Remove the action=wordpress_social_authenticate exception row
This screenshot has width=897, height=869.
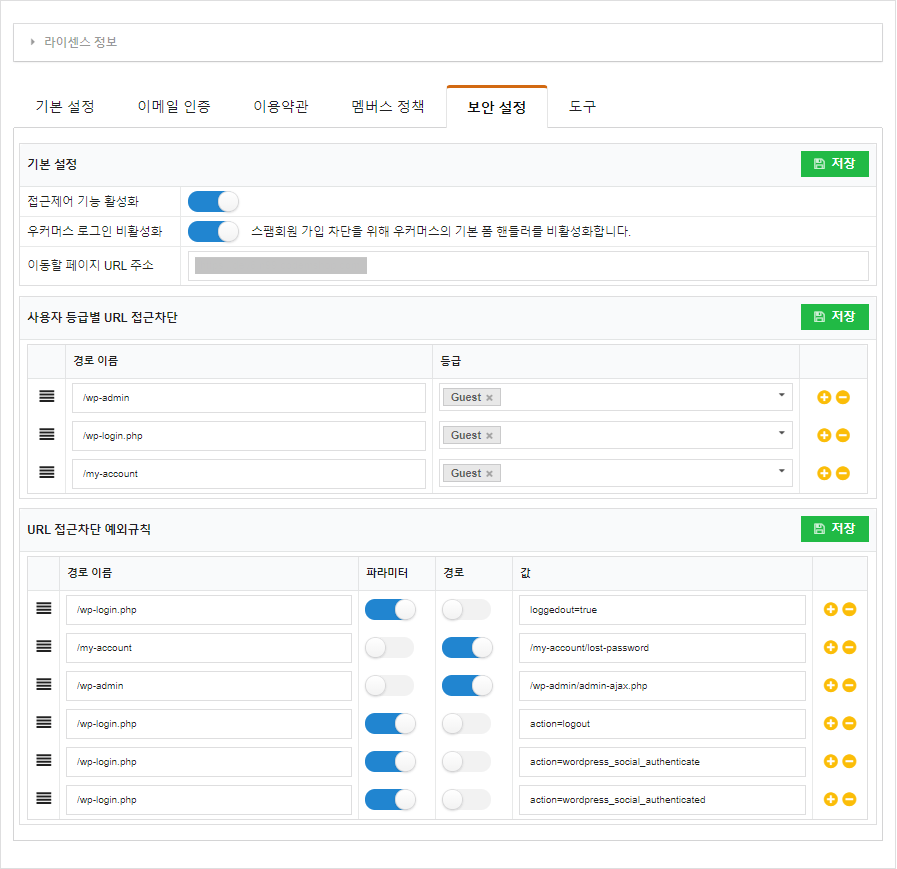850,761
